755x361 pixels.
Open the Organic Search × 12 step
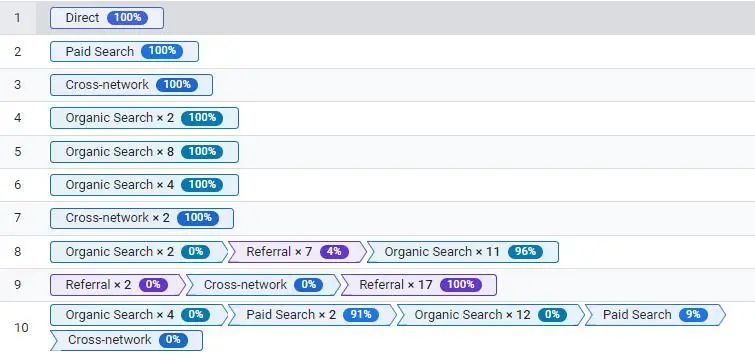click(x=491, y=315)
